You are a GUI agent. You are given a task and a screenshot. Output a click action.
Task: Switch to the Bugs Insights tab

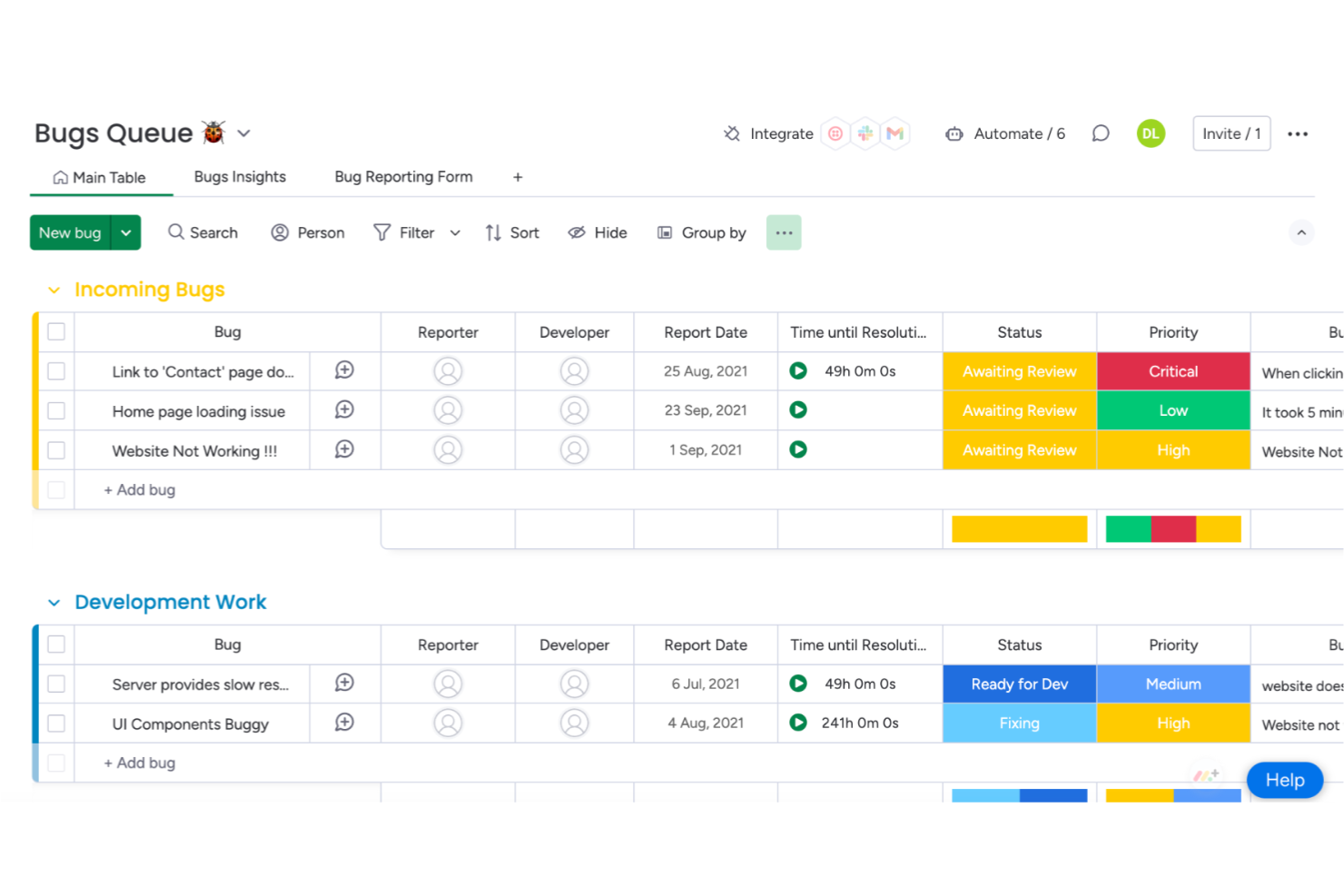click(240, 177)
